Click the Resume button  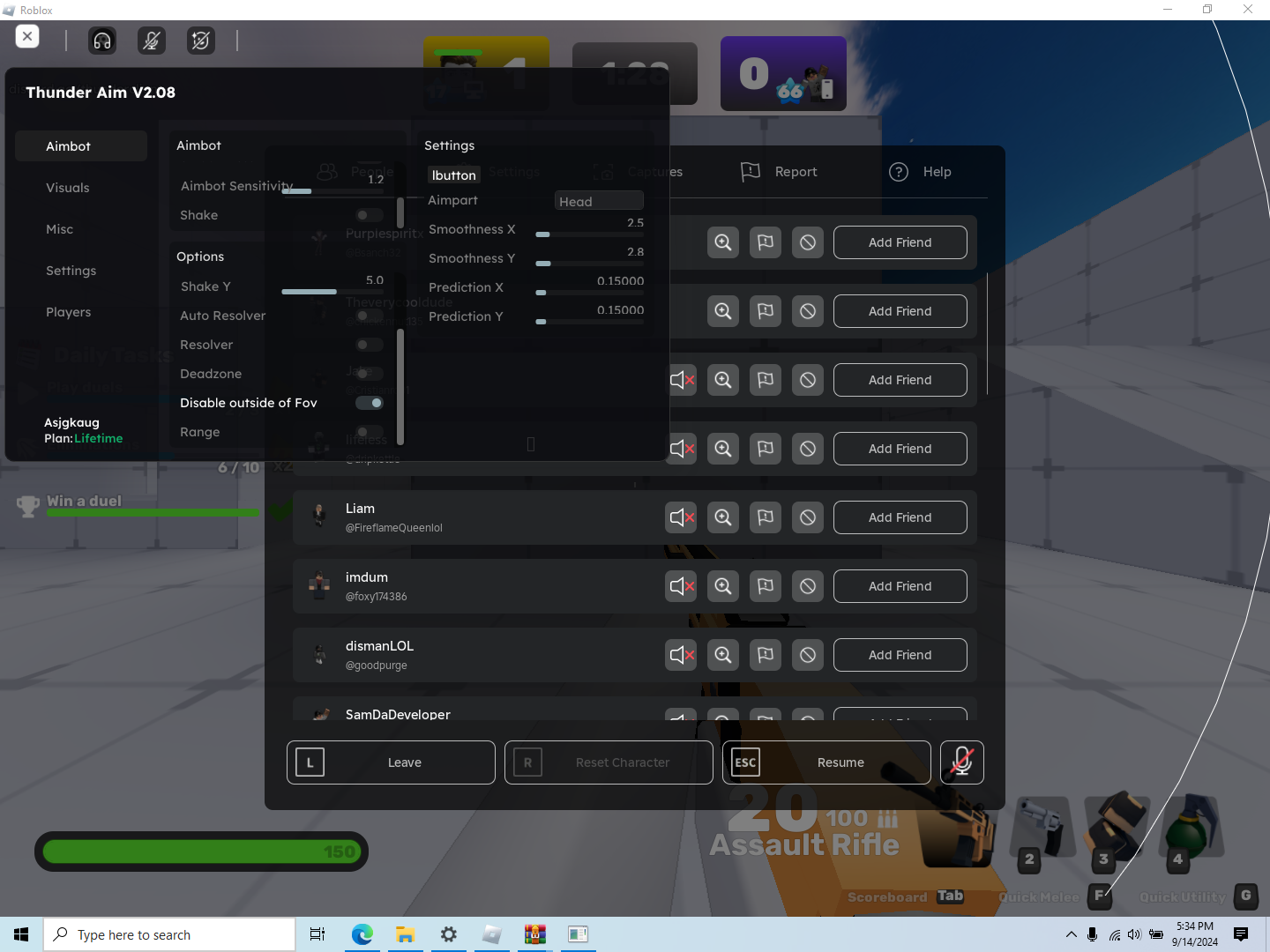pos(826,762)
